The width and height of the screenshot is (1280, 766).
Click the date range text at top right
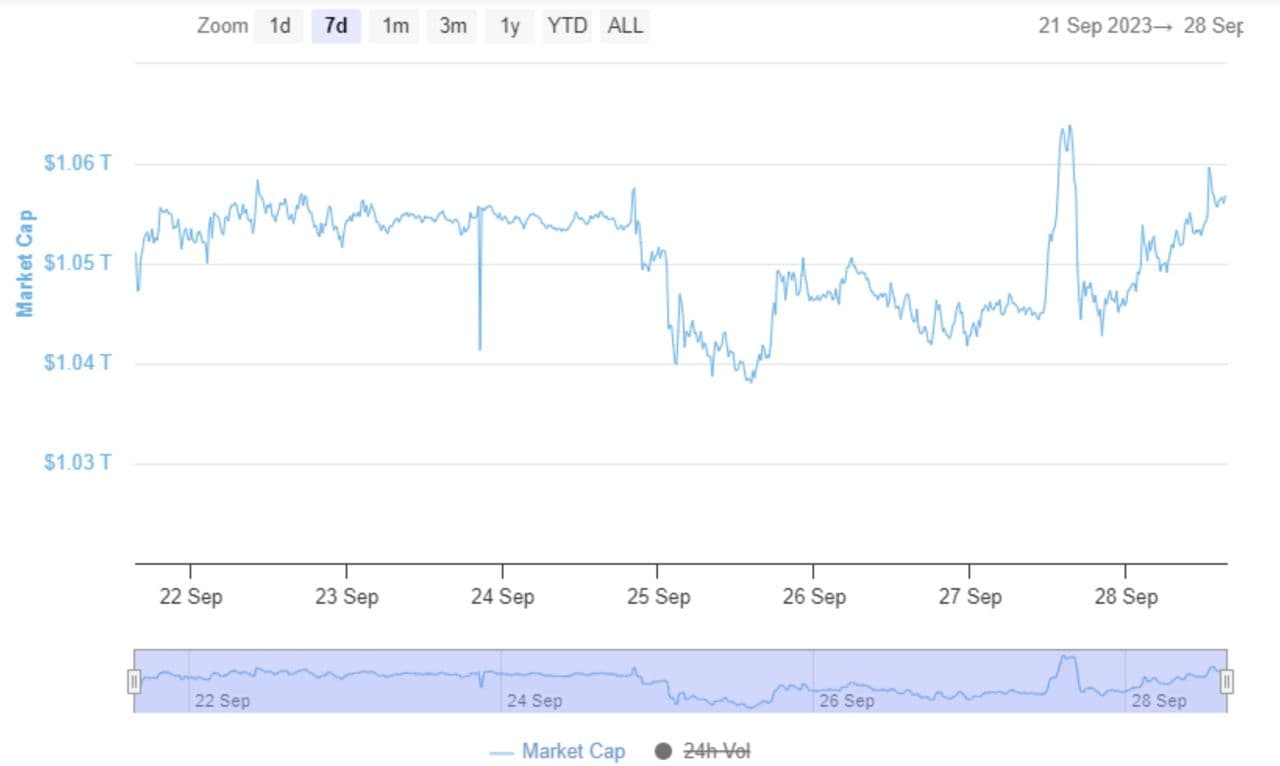(x=1139, y=26)
